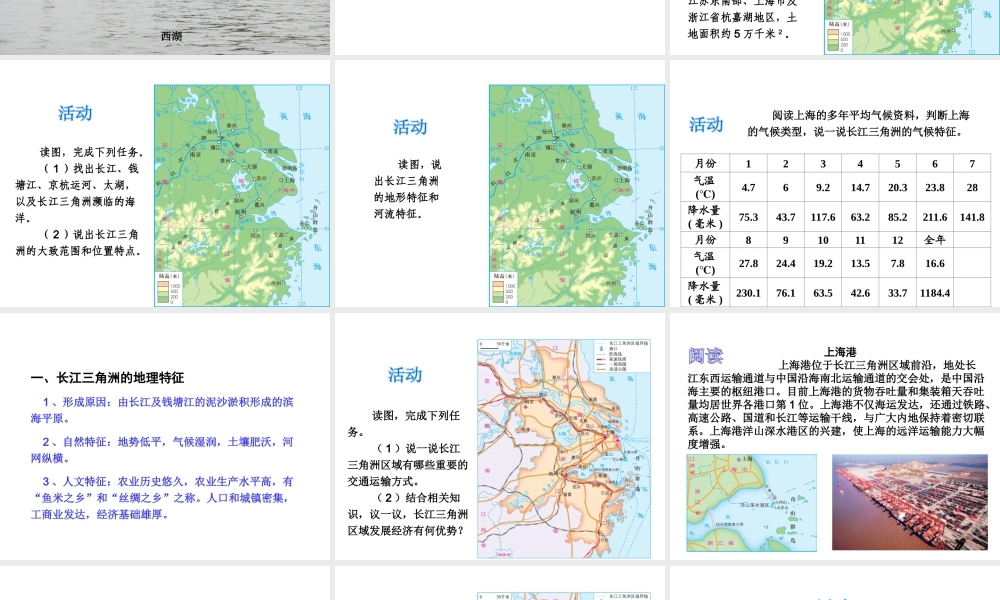
Task: Click the line starting 2、自然特征
Action: pyautogui.click(x=162, y=450)
